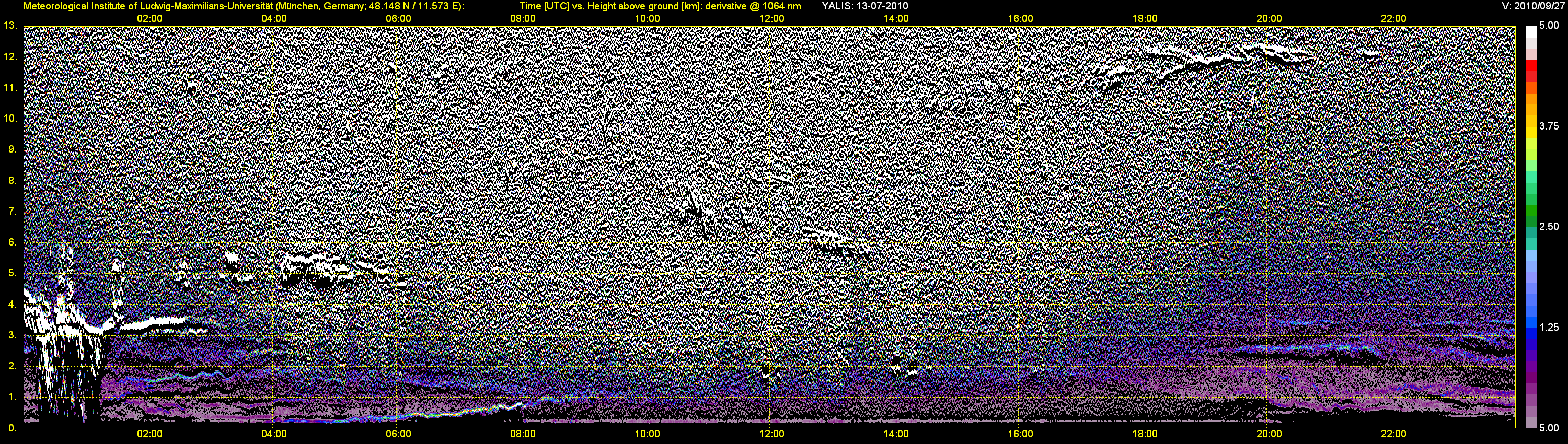Click the 2. height axis label
This screenshot has width=1568, height=444.
pyautogui.click(x=14, y=366)
